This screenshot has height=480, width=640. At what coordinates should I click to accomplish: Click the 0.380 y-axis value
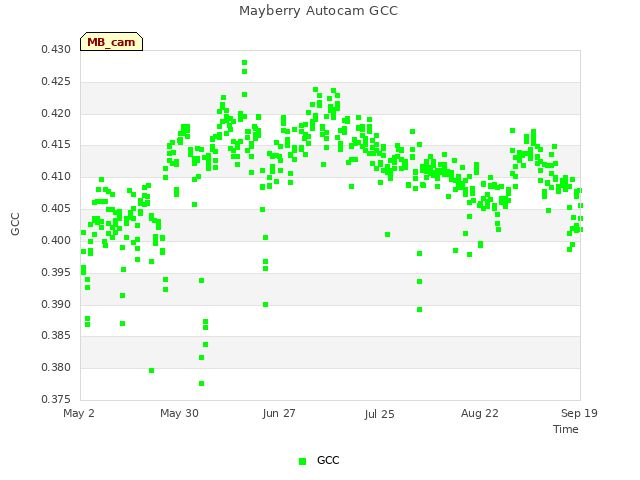56,367
